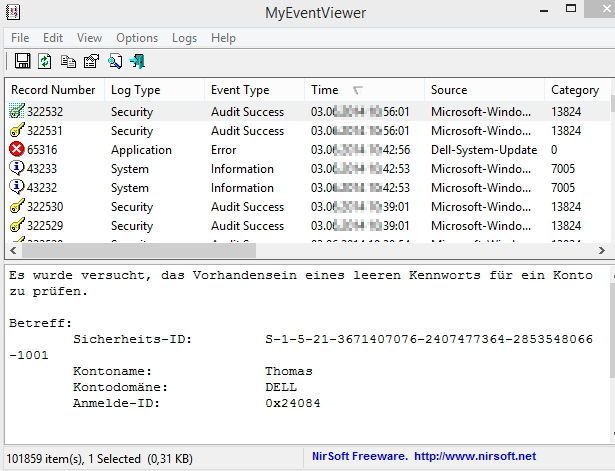Click the Betreff: line in description pane
This screenshot has width=615, height=471.
coord(40,323)
